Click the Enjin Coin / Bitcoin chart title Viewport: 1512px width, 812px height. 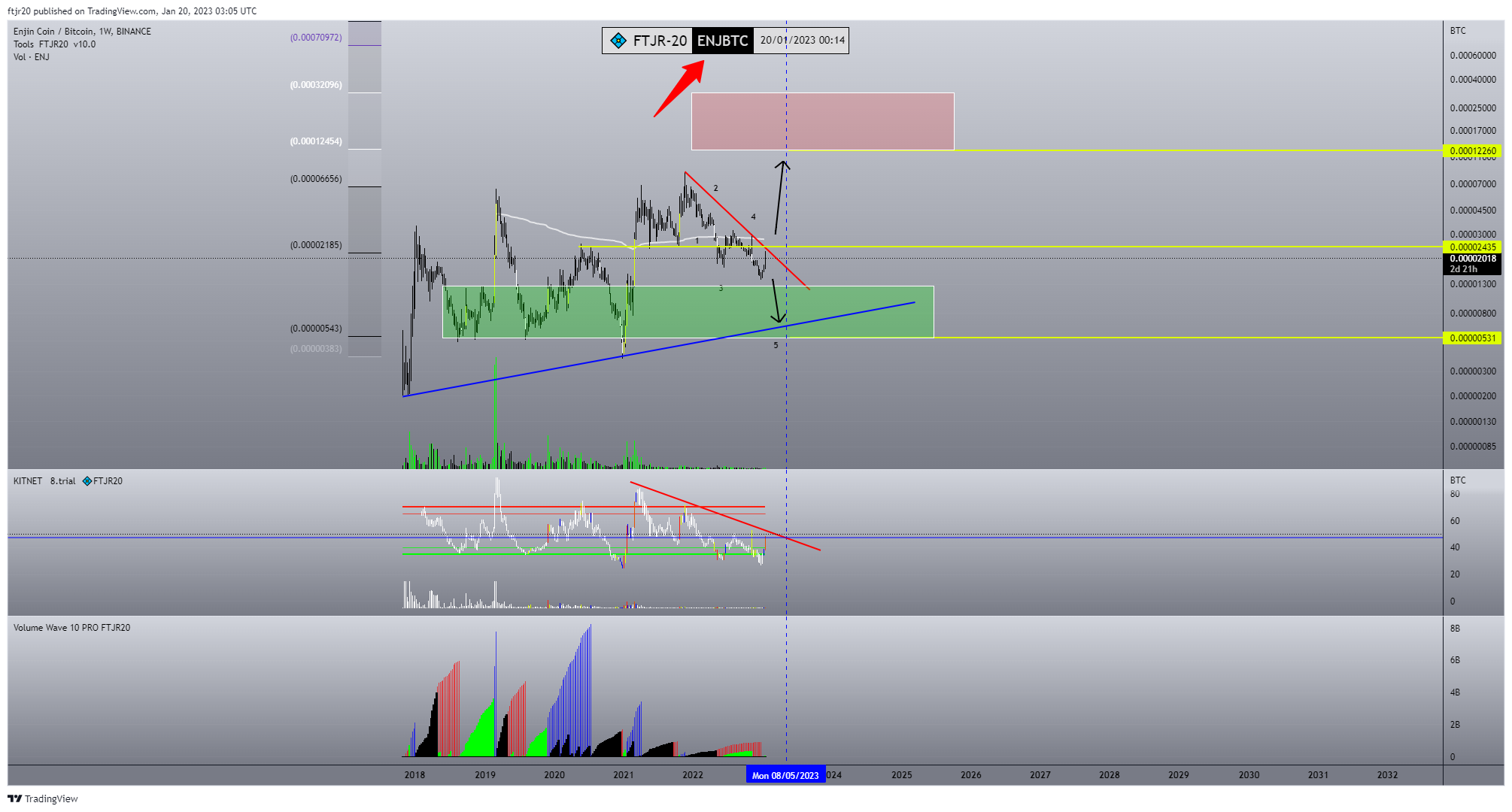(x=82, y=32)
